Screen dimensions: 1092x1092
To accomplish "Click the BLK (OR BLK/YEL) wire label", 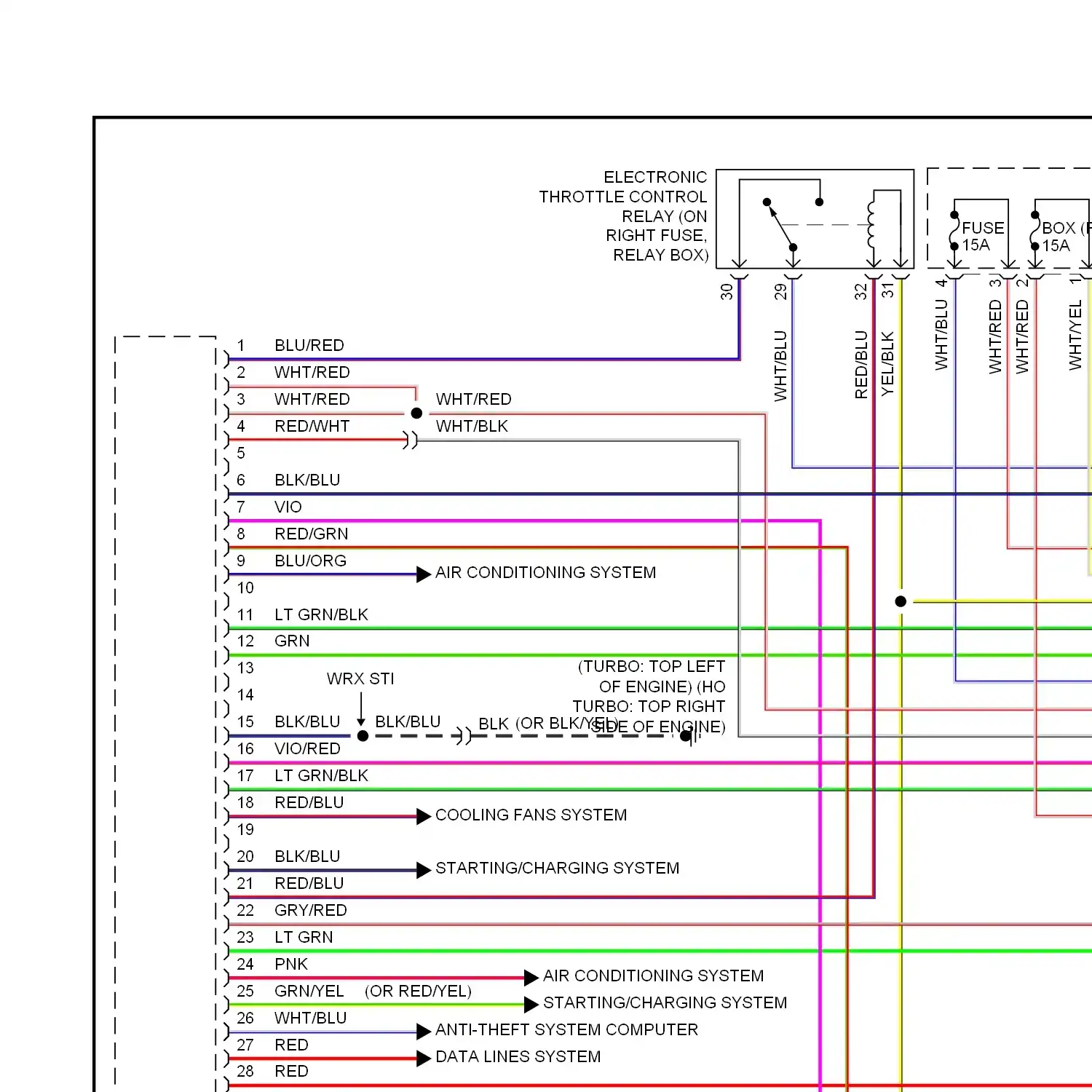I will pos(548,724).
